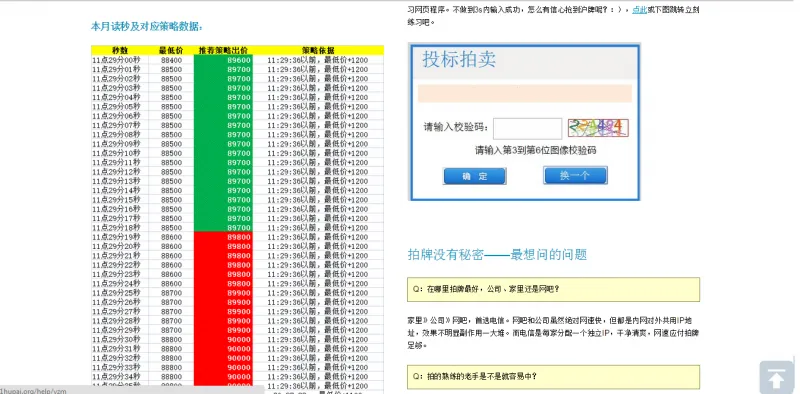Click the cell 11点29分10秒
The image size is (800, 394).
[x=120, y=153]
